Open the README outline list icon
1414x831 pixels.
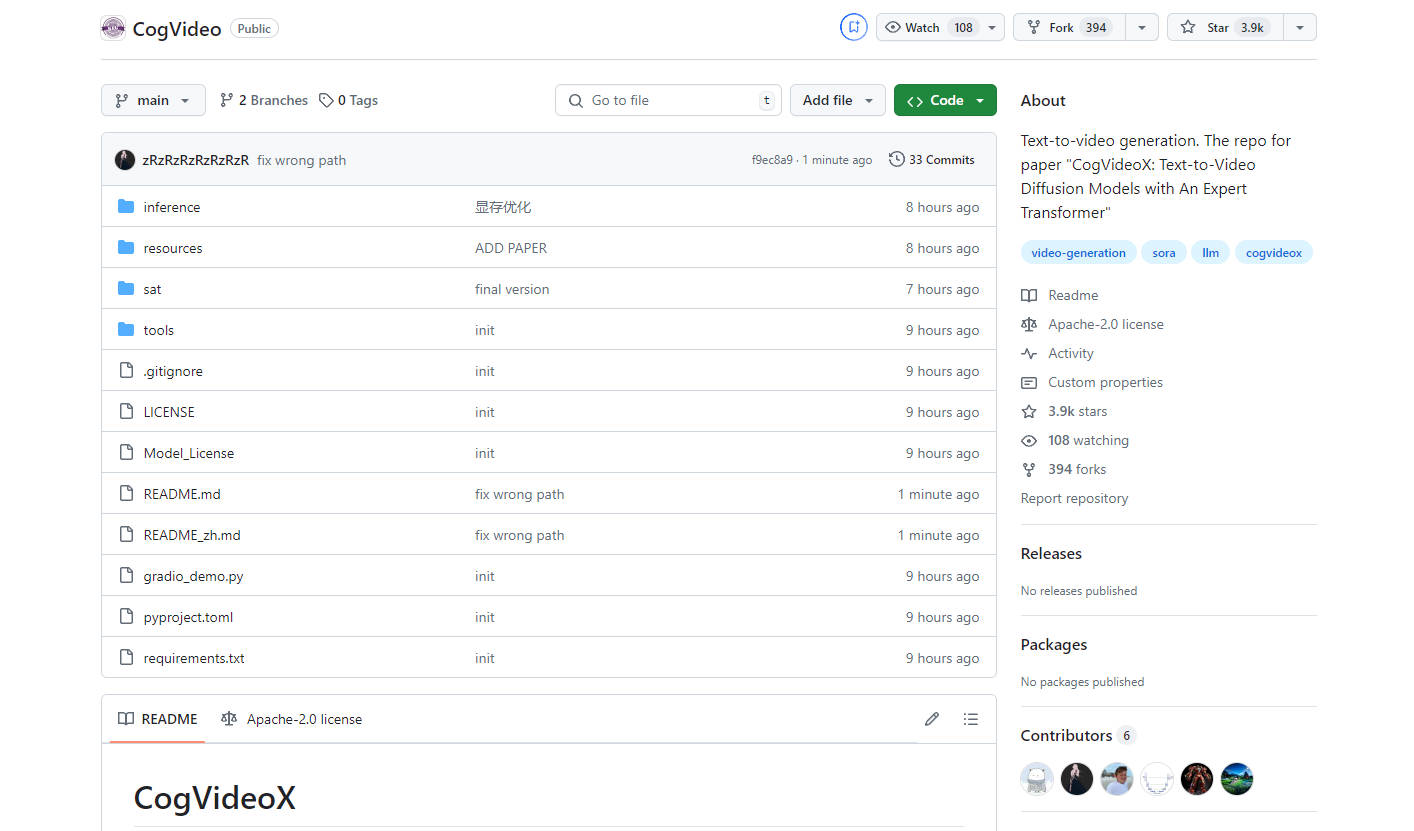pos(970,719)
